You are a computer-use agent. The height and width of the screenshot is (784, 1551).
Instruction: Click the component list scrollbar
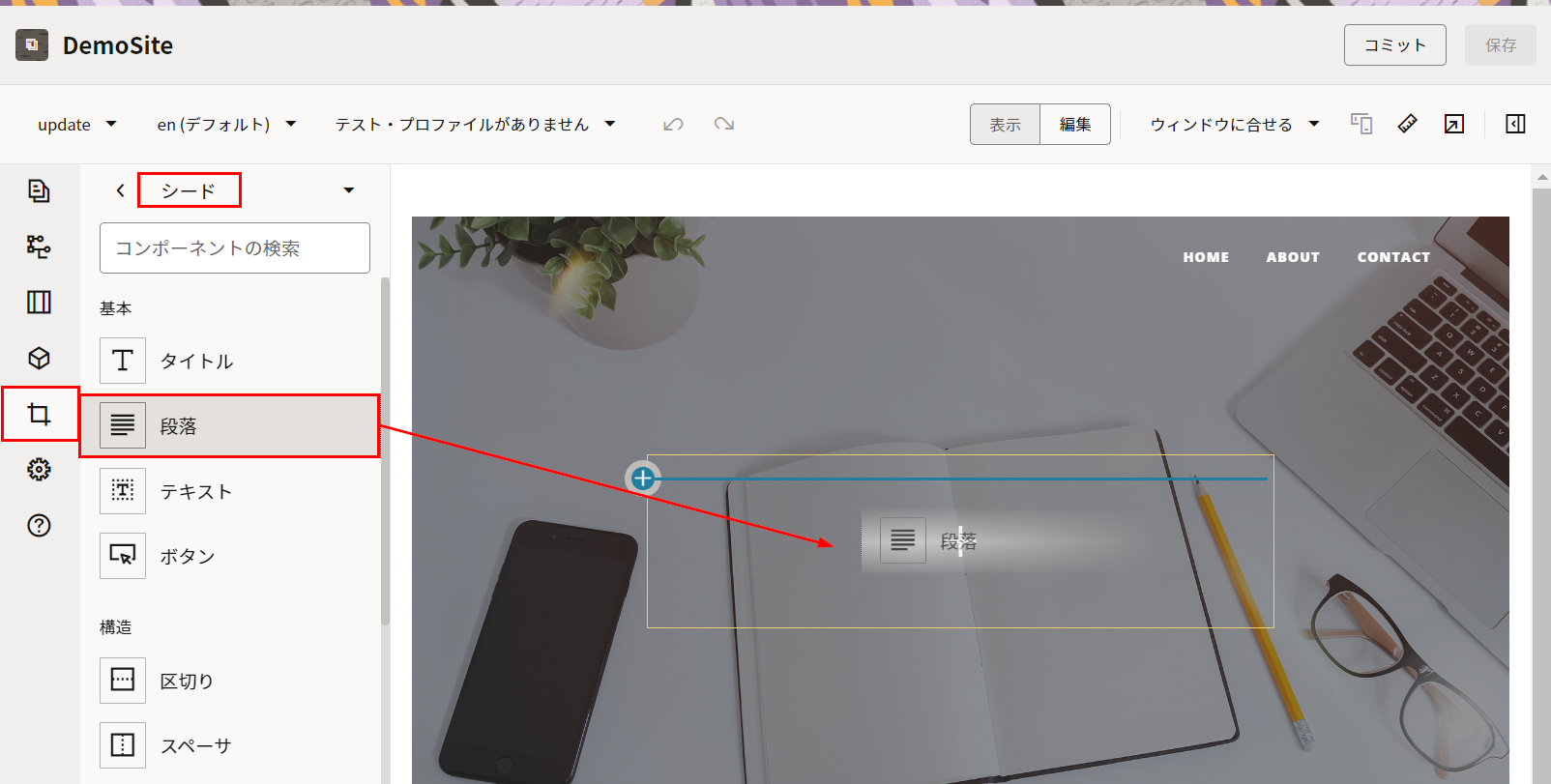[x=385, y=451]
